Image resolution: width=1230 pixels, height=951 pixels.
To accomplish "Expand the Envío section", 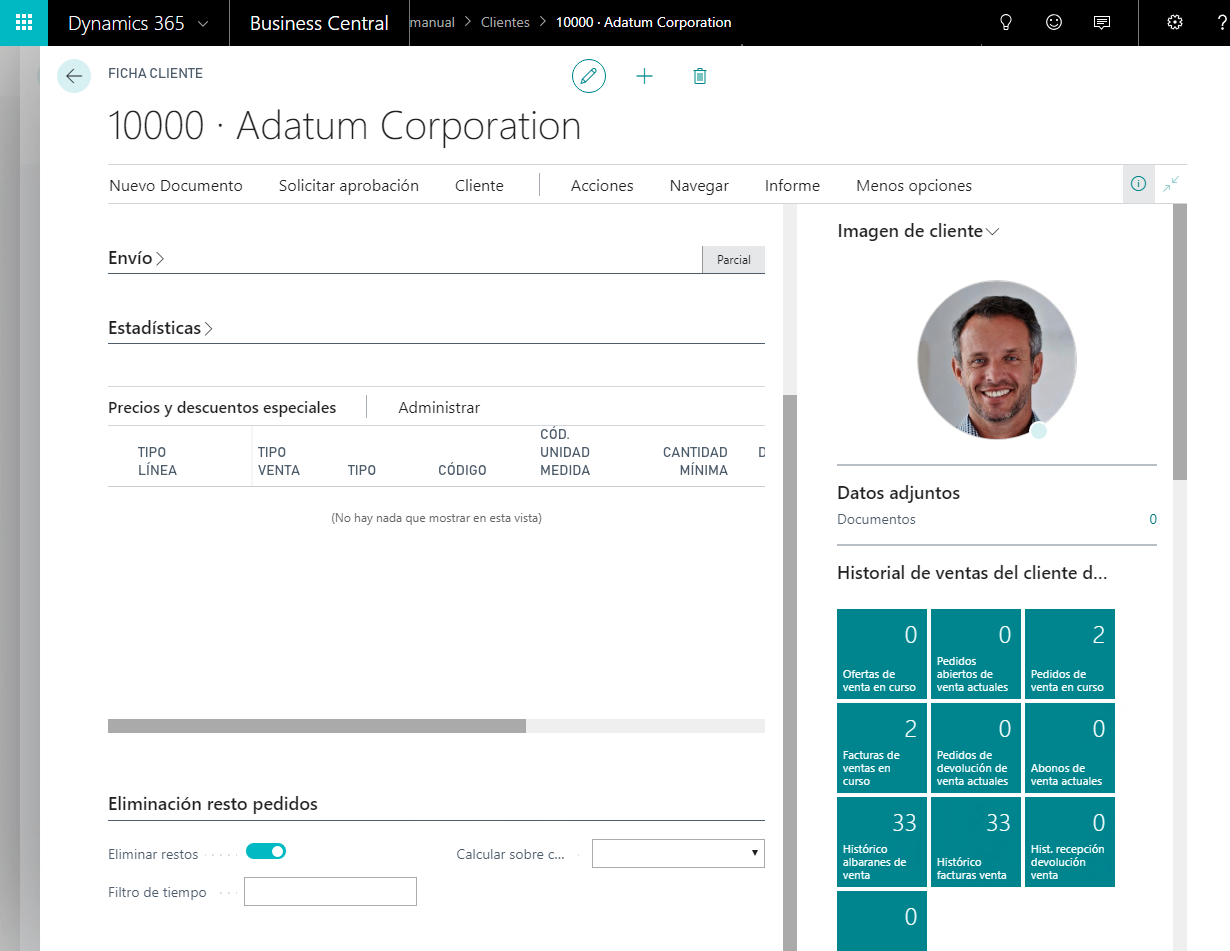I will pyautogui.click(x=136, y=258).
